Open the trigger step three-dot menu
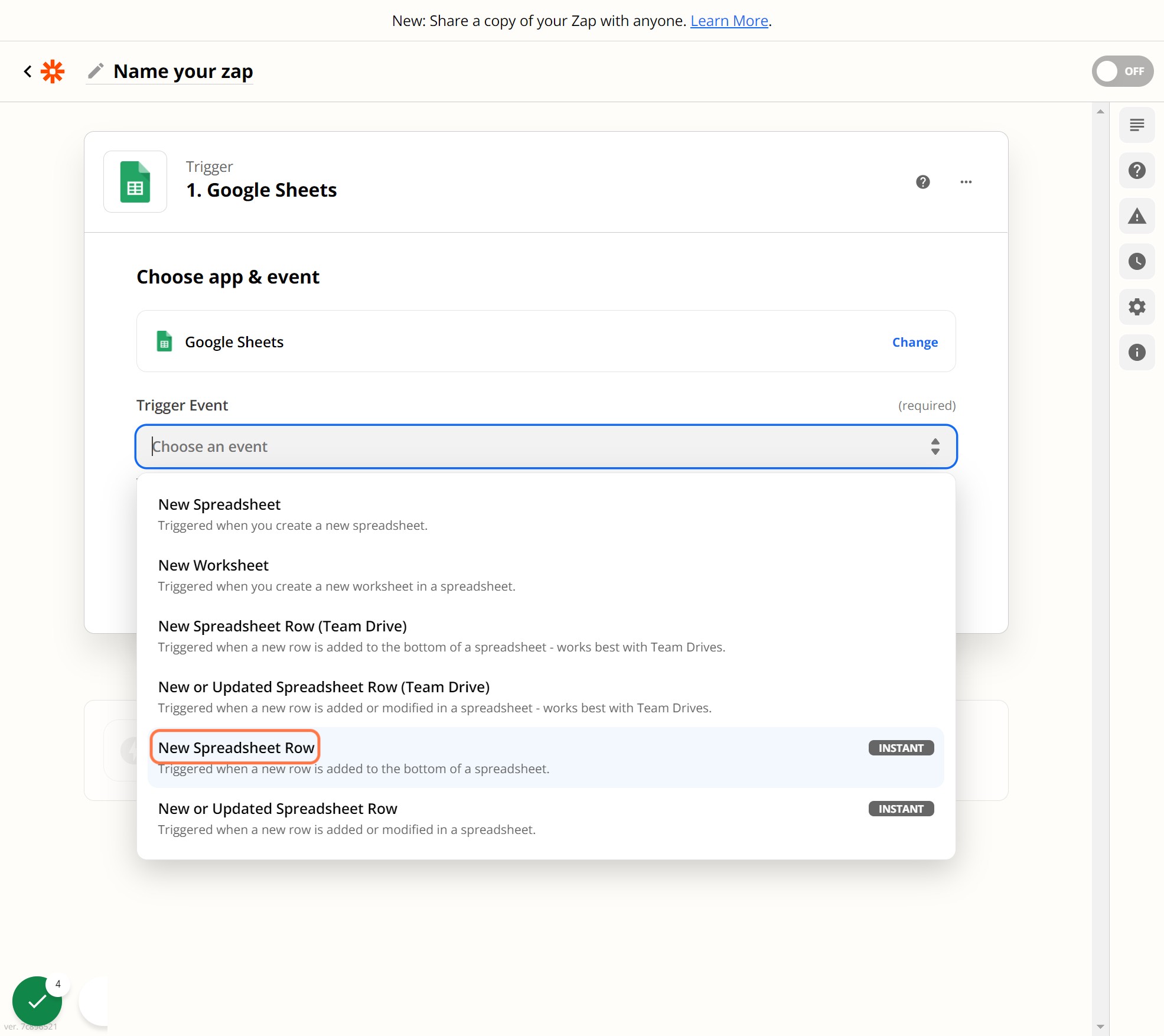Viewport: 1164px width, 1036px height. click(x=966, y=182)
